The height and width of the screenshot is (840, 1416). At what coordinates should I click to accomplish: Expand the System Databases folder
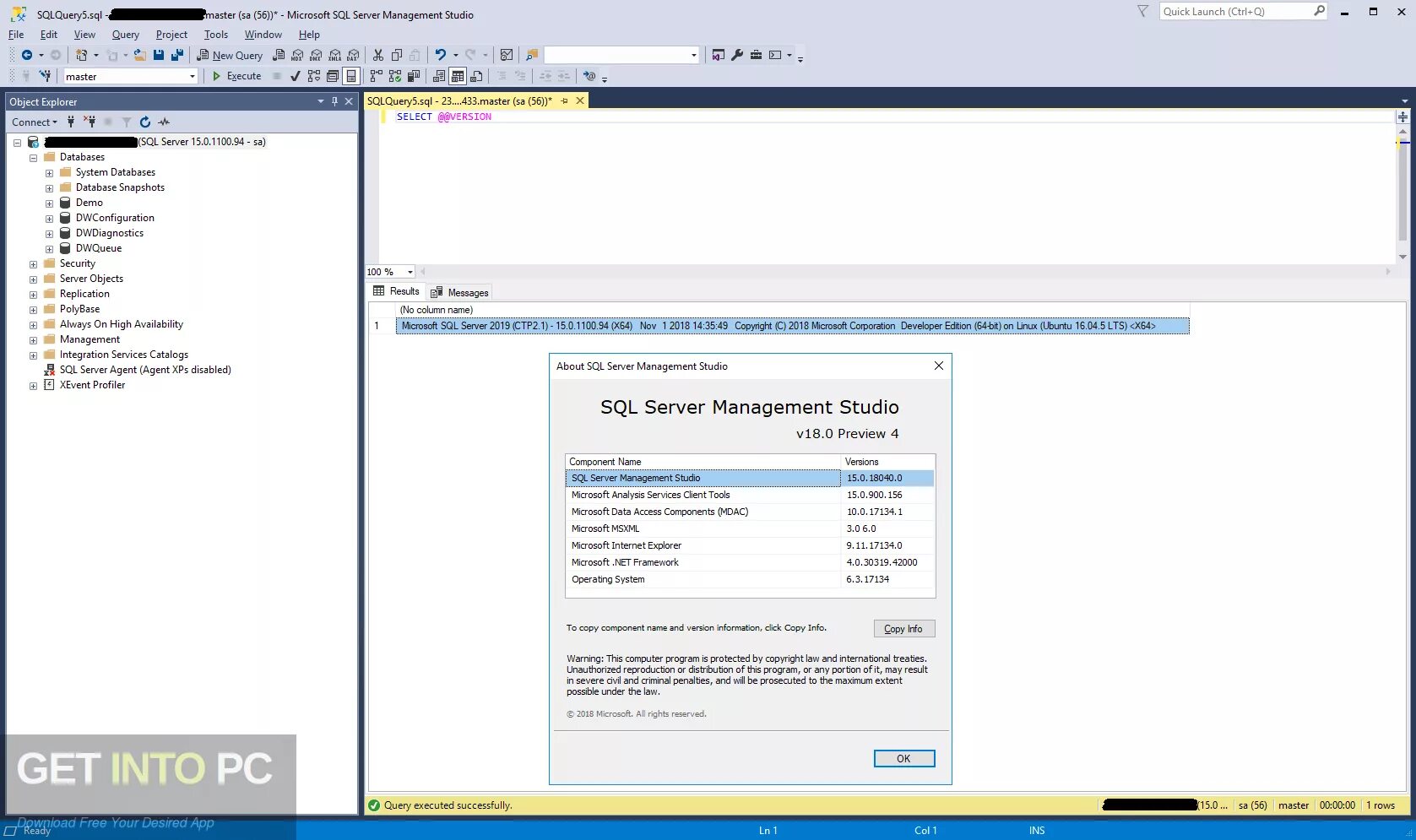[x=50, y=173]
